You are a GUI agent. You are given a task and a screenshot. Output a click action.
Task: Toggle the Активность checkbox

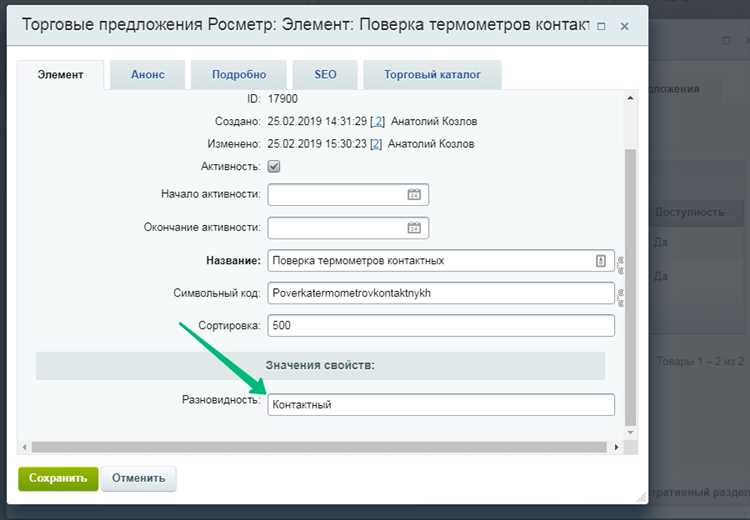click(x=274, y=166)
